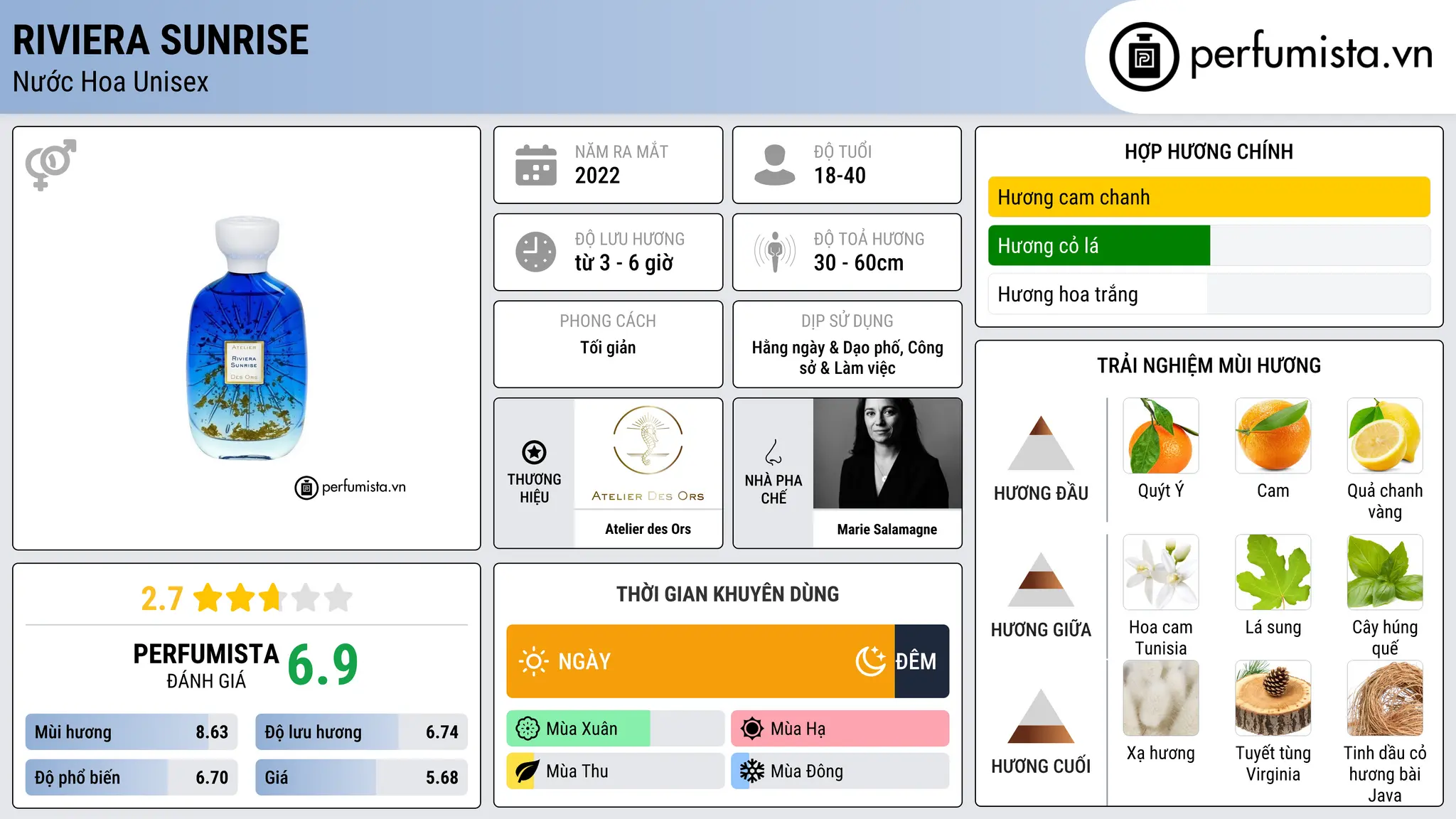Screen dimensions: 1456x819
Task: Click the RIVIERA SUNRISE title
Action: (161, 40)
